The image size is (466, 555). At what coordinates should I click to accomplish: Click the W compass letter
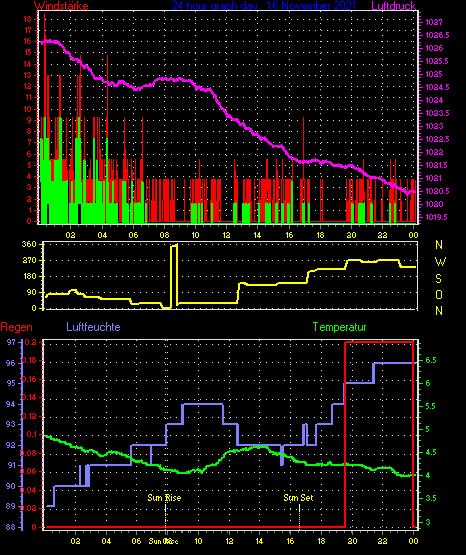click(440, 262)
